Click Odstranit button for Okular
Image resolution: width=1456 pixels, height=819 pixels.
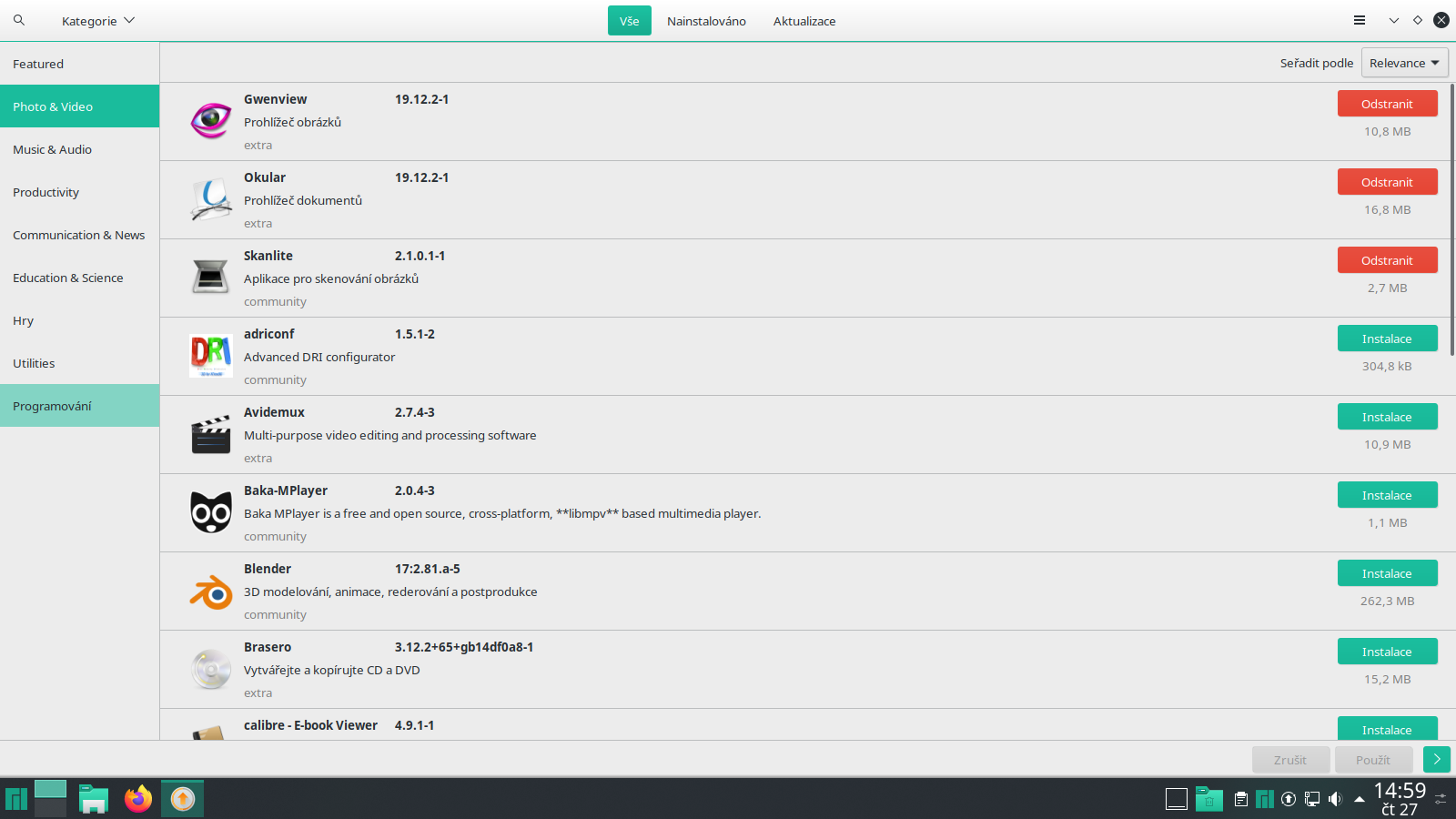[x=1387, y=181]
